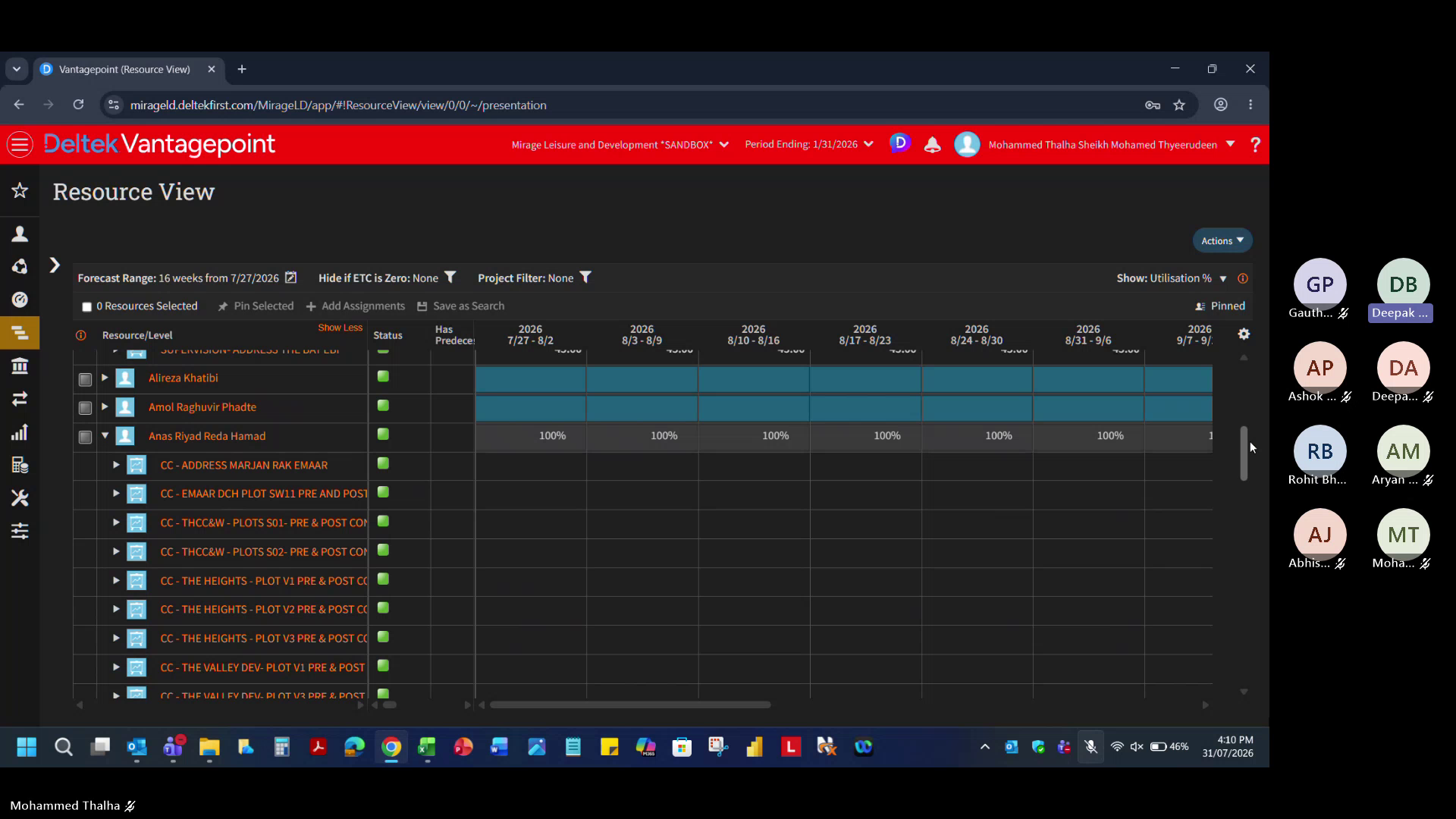Image resolution: width=1456 pixels, height=819 pixels.
Task: Toggle microphone mute in system tray
Action: (x=1090, y=747)
